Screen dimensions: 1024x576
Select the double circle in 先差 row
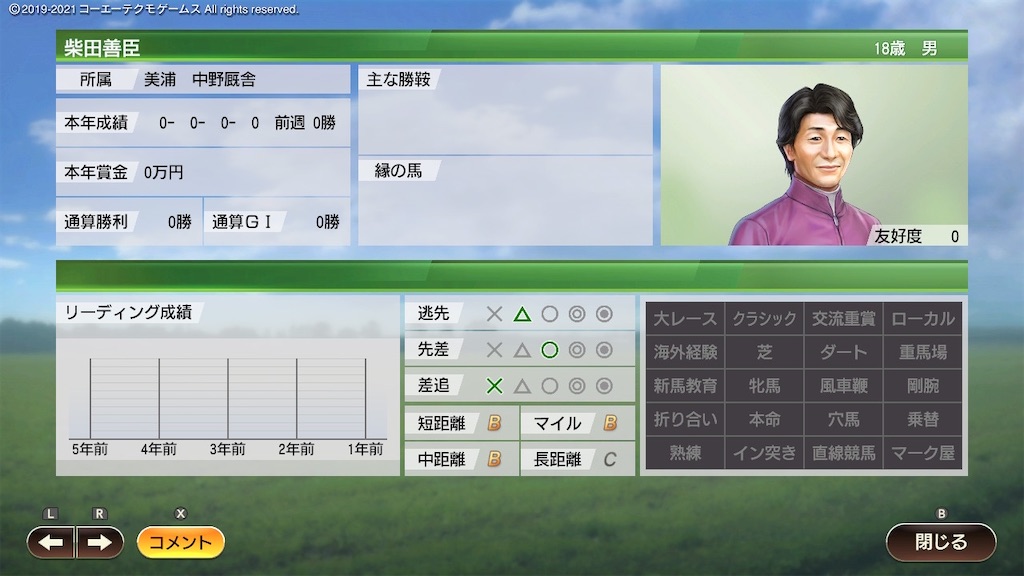point(577,350)
